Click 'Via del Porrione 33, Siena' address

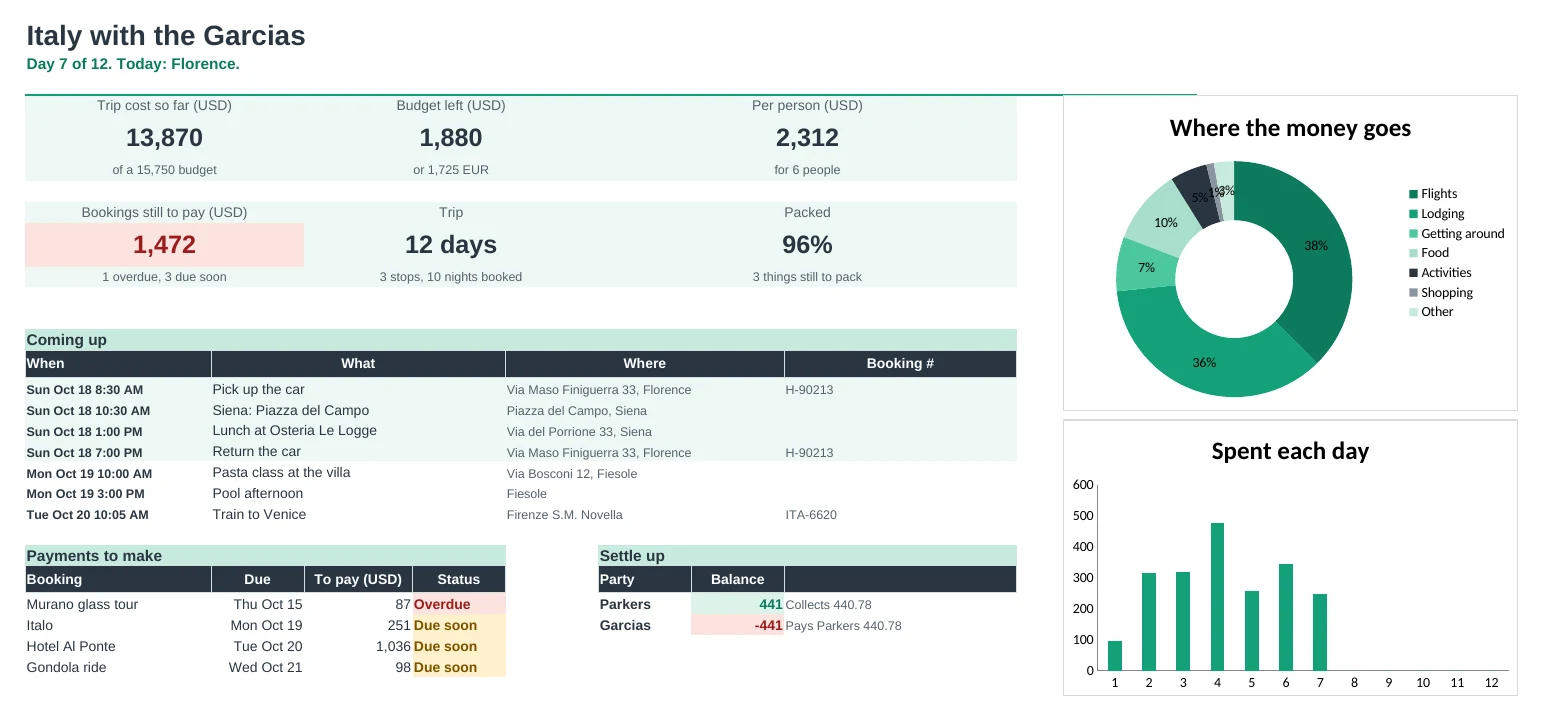tap(579, 432)
